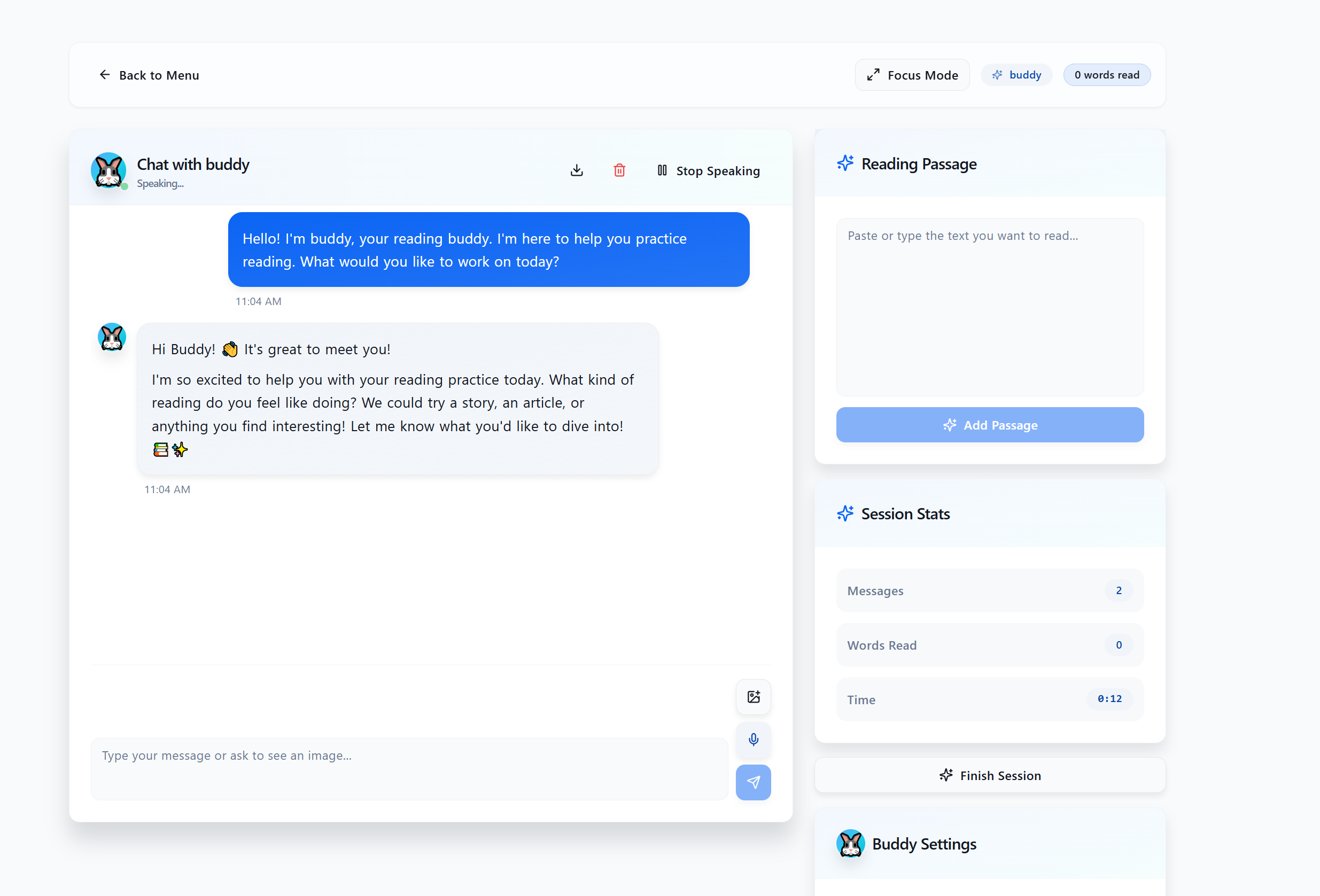Go back to the menu

pos(150,75)
